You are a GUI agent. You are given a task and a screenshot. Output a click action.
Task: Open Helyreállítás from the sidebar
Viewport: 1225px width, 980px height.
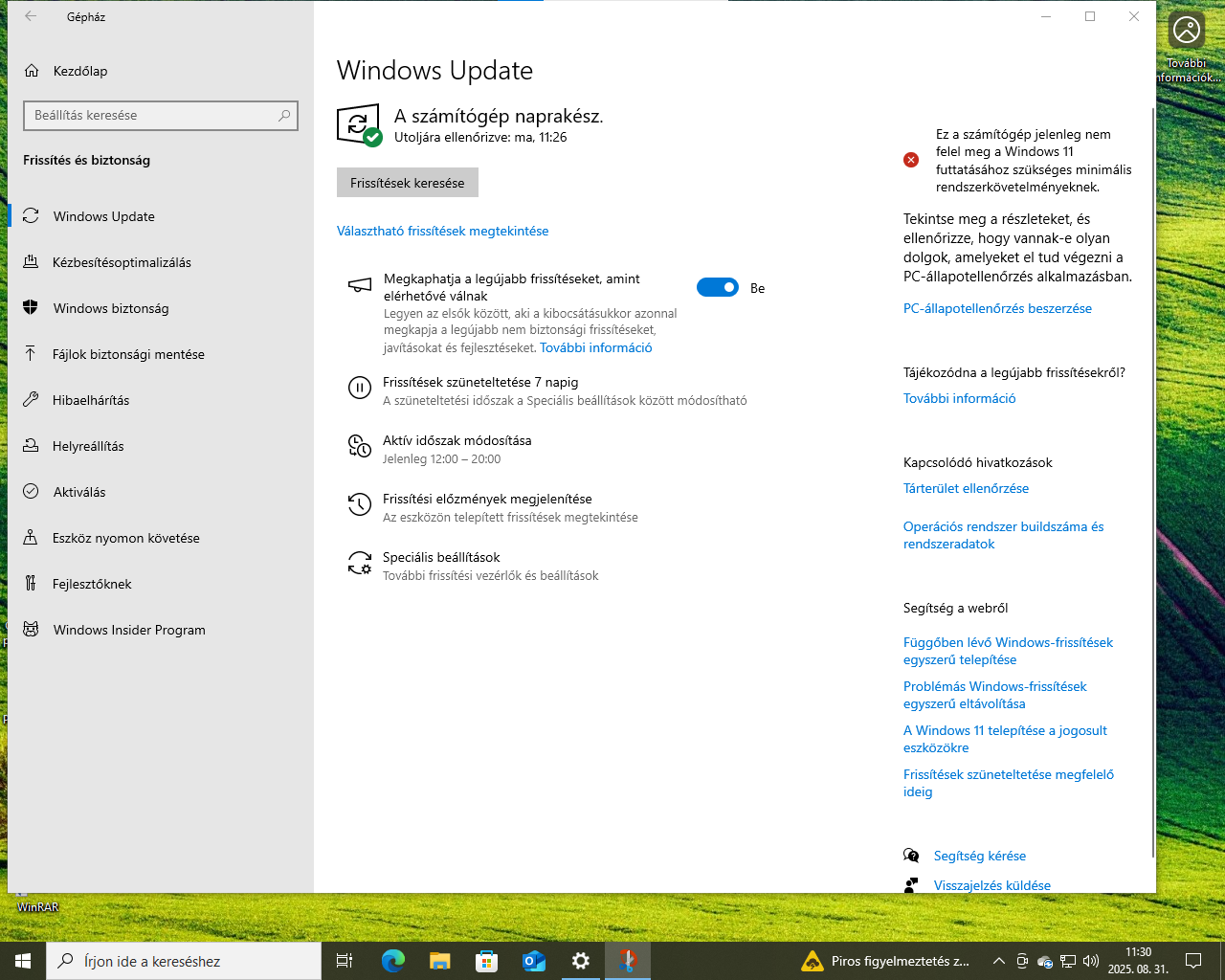tap(161, 446)
